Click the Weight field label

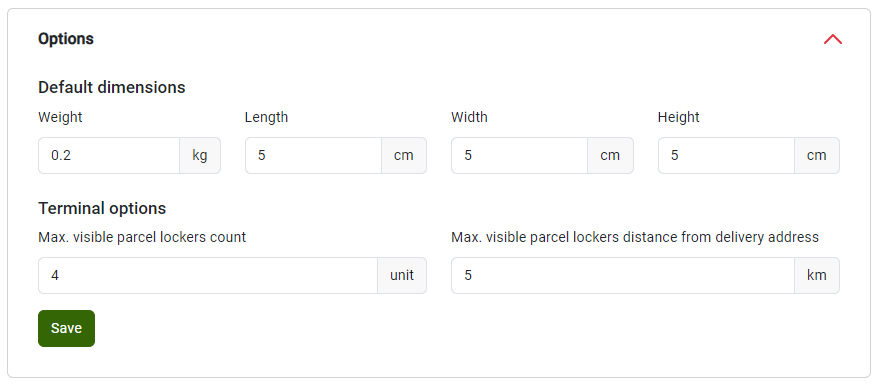tap(60, 117)
